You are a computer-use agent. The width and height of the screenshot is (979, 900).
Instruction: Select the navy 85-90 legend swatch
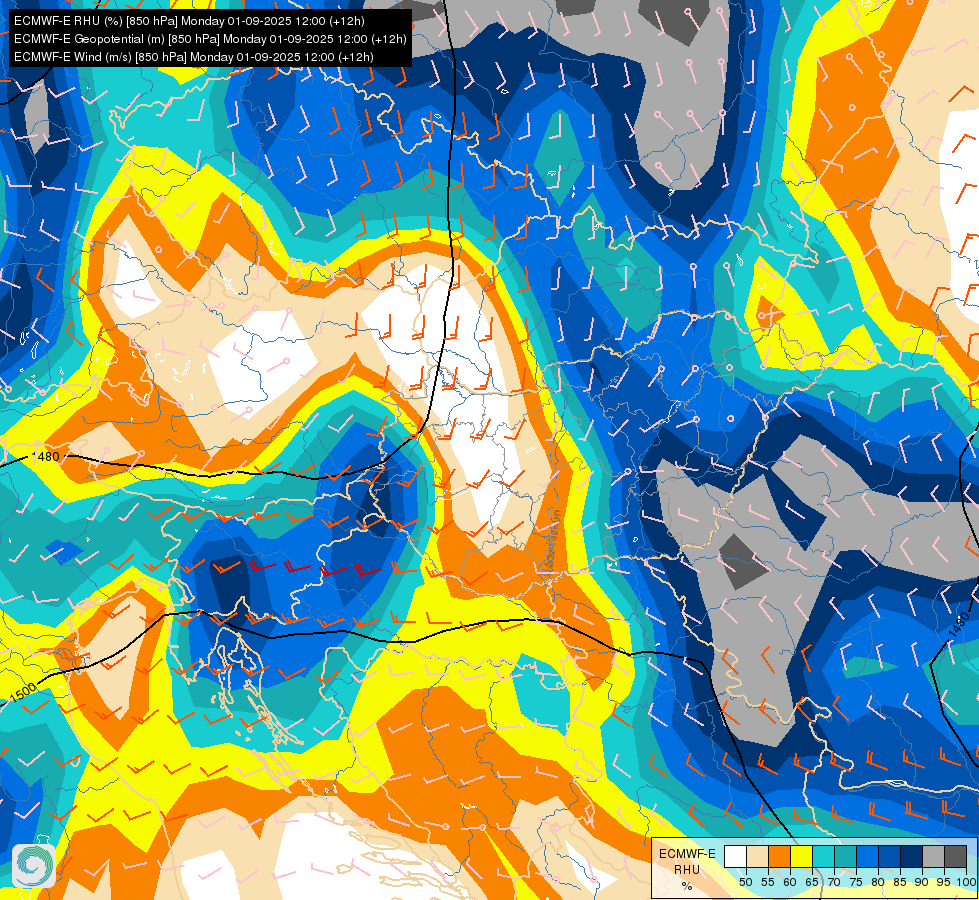pos(912,856)
